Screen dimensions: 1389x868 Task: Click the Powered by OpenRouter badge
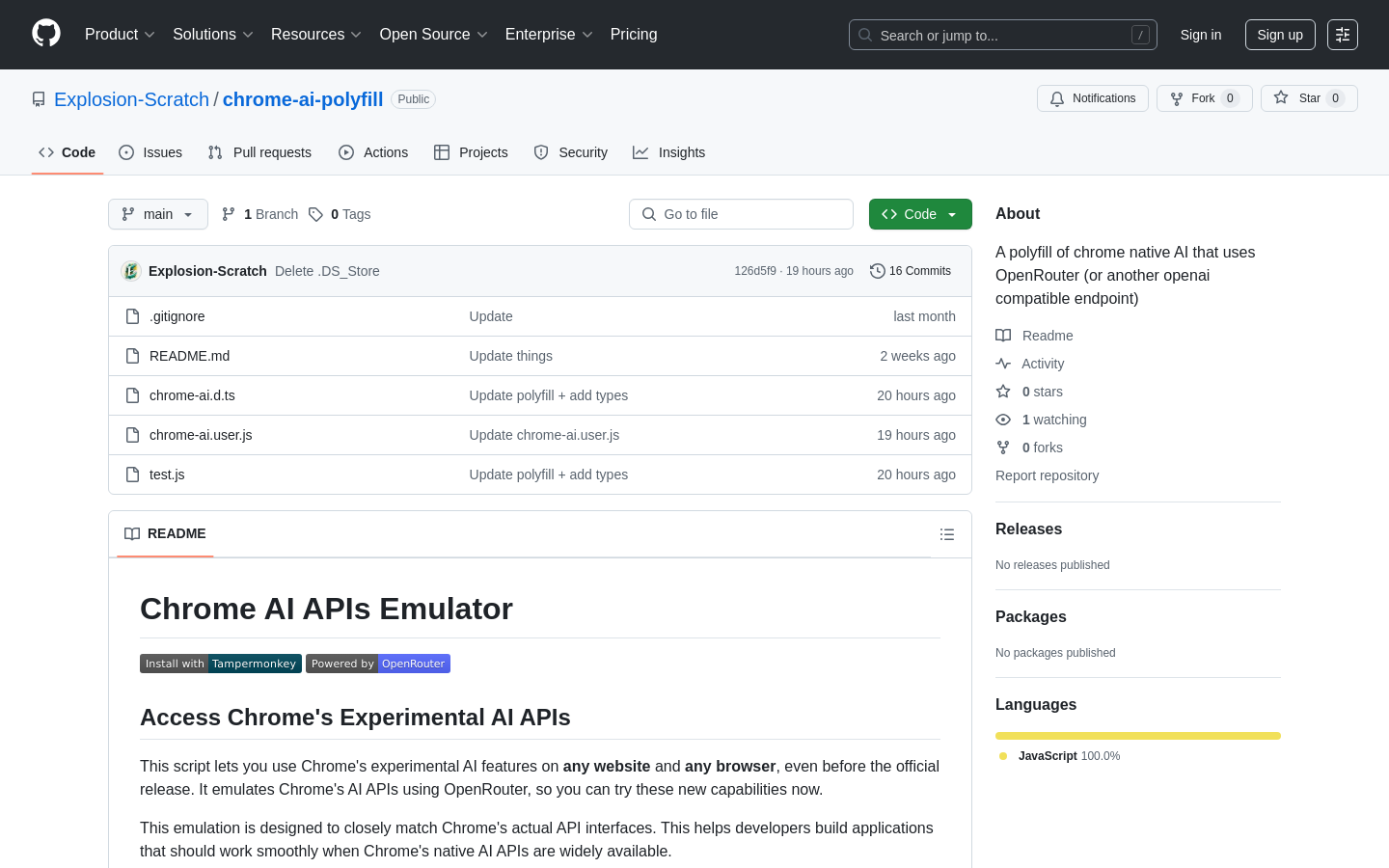coord(378,664)
